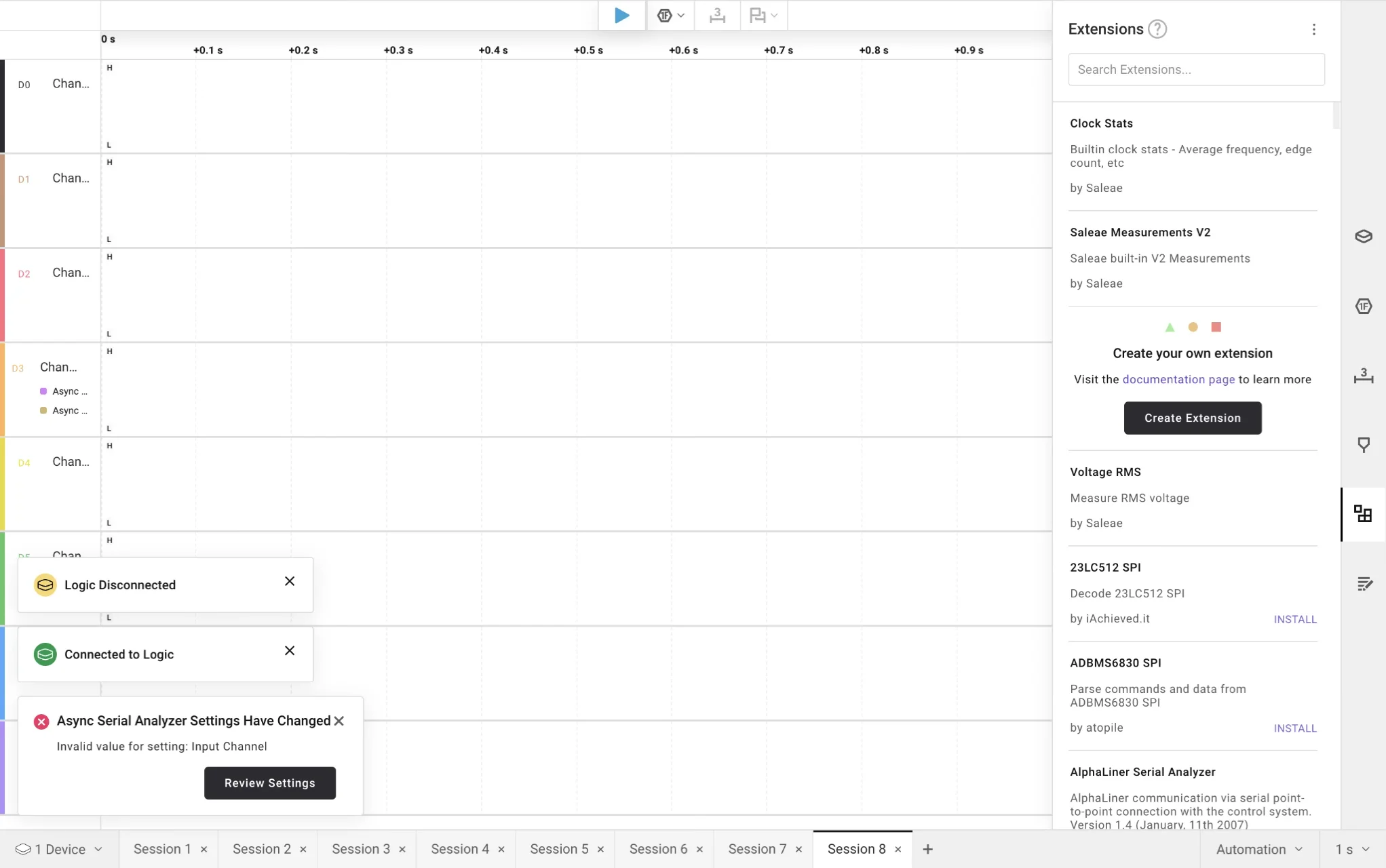Click the Review Settings button
Image resolution: width=1386 pixels, height=868 pixels.
(x=269, y=783)
